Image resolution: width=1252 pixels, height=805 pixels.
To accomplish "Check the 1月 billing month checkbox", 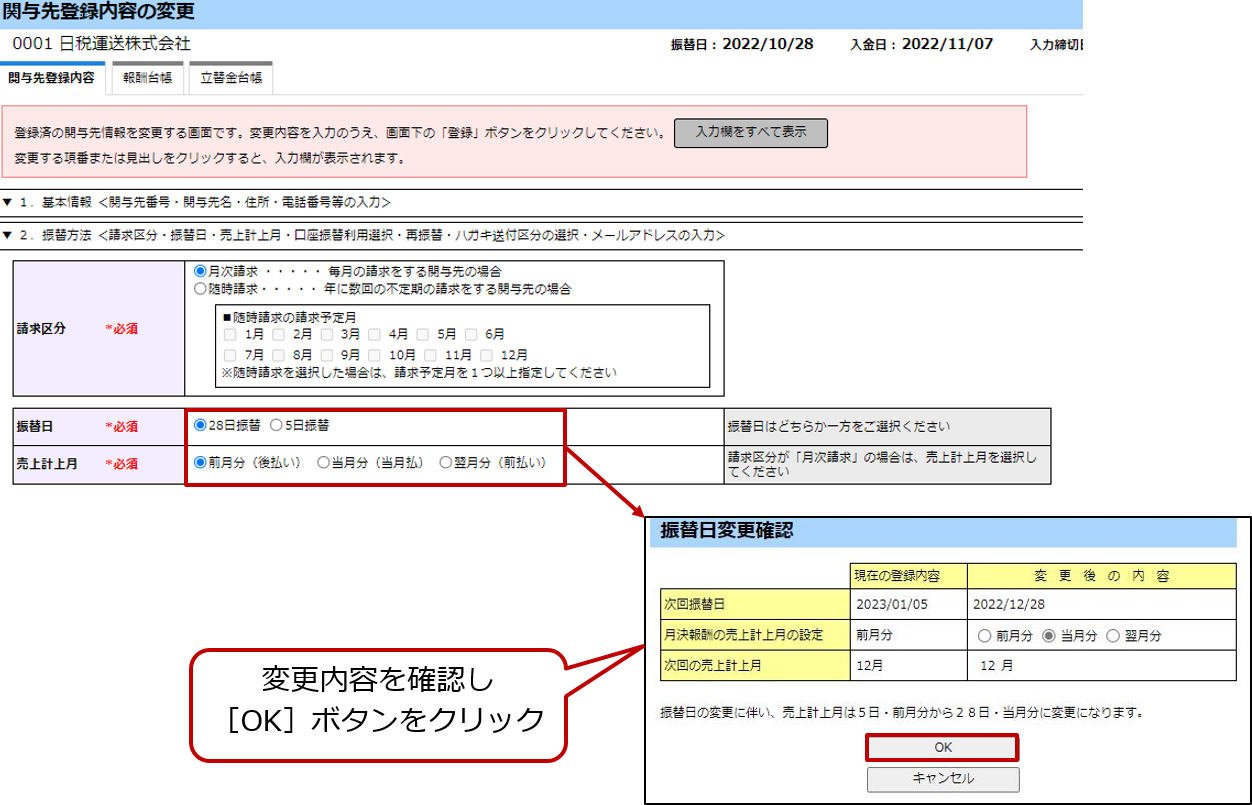I will tap(231, 335).
